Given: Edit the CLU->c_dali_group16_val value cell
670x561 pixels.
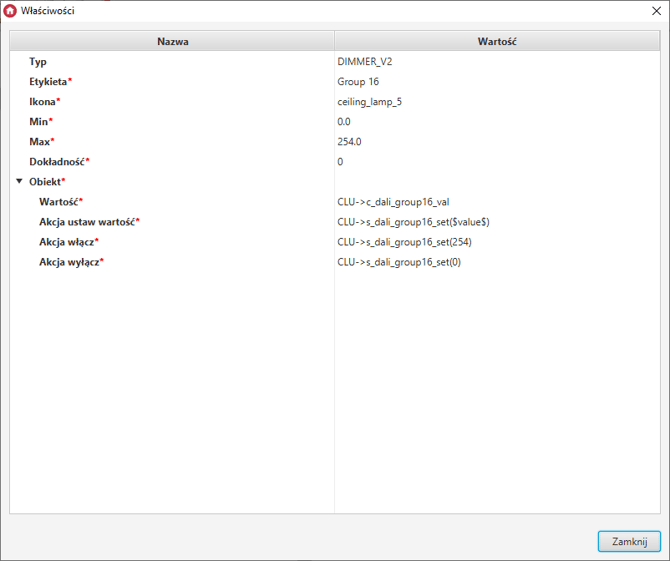Looking at the screenshot, I should (393, 202).
